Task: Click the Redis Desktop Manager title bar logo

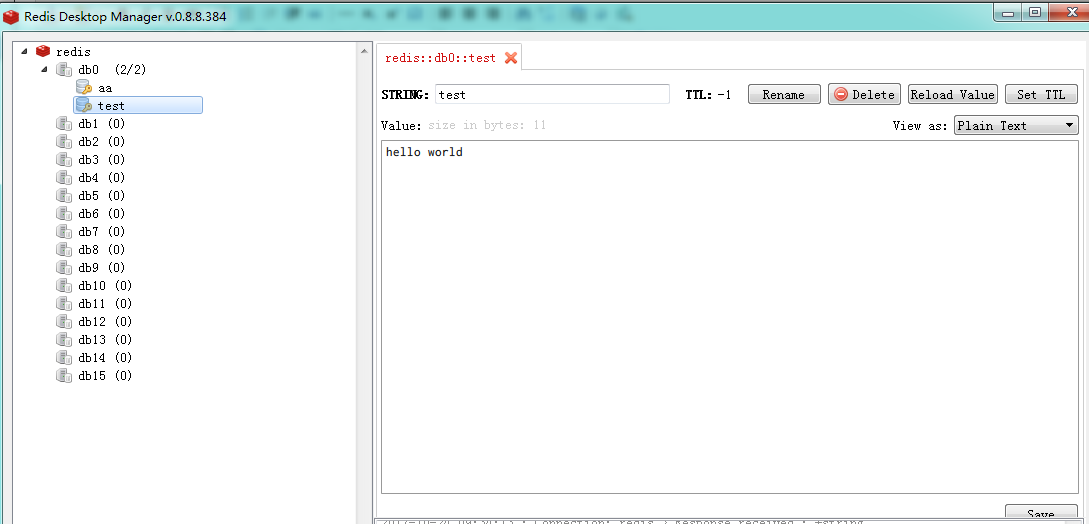Action: [11, 16]
